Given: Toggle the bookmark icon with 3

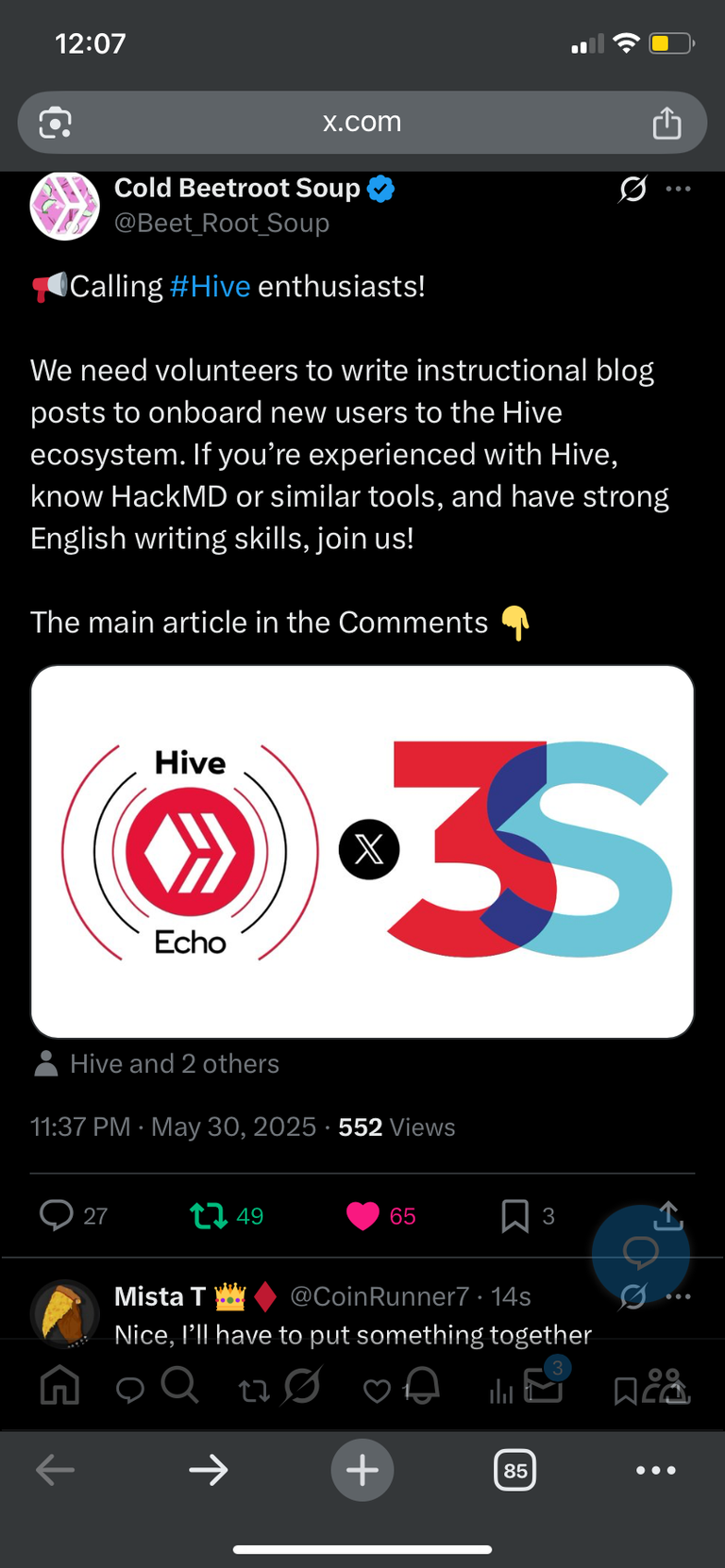Looking at the screenshot, I should (514, 1216).
